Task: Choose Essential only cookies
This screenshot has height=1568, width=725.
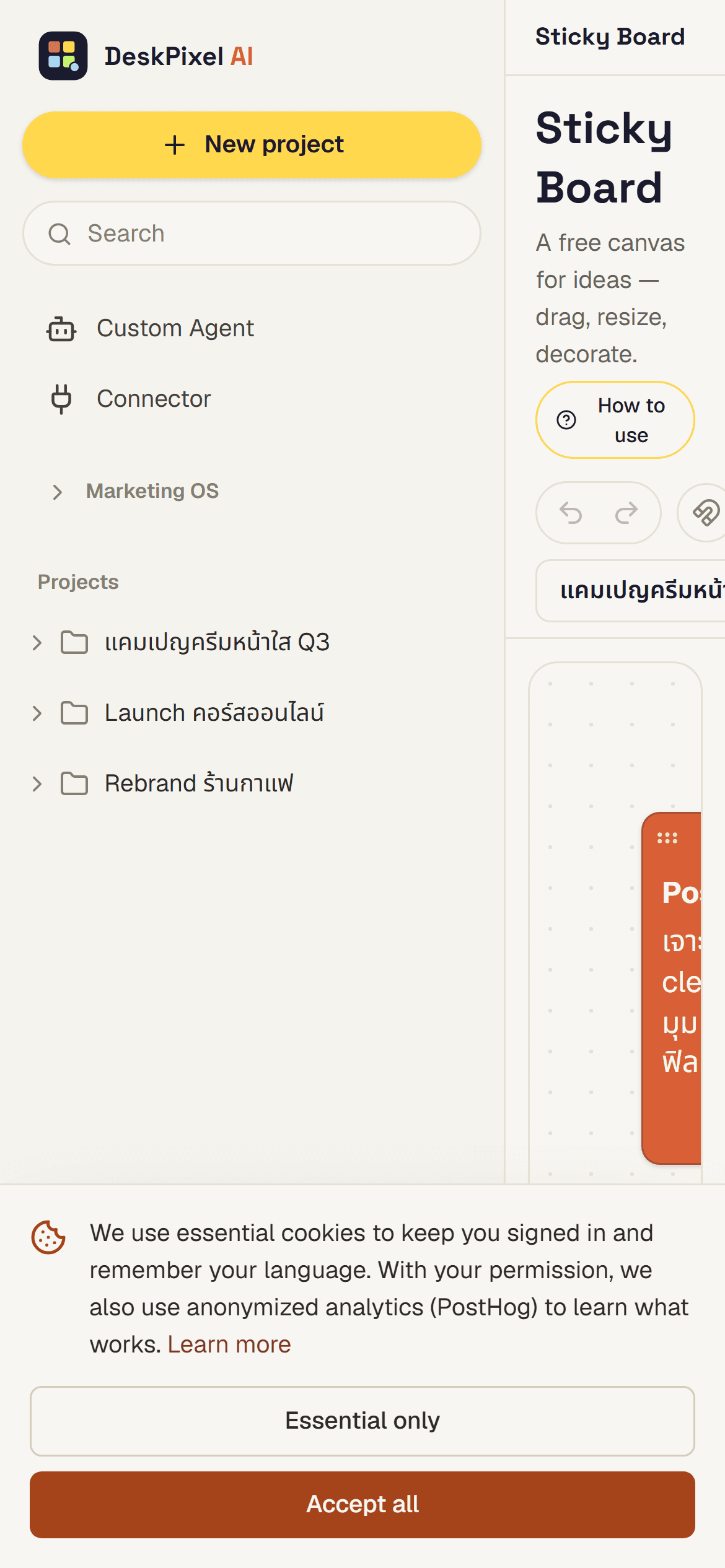Action: 362,1421
